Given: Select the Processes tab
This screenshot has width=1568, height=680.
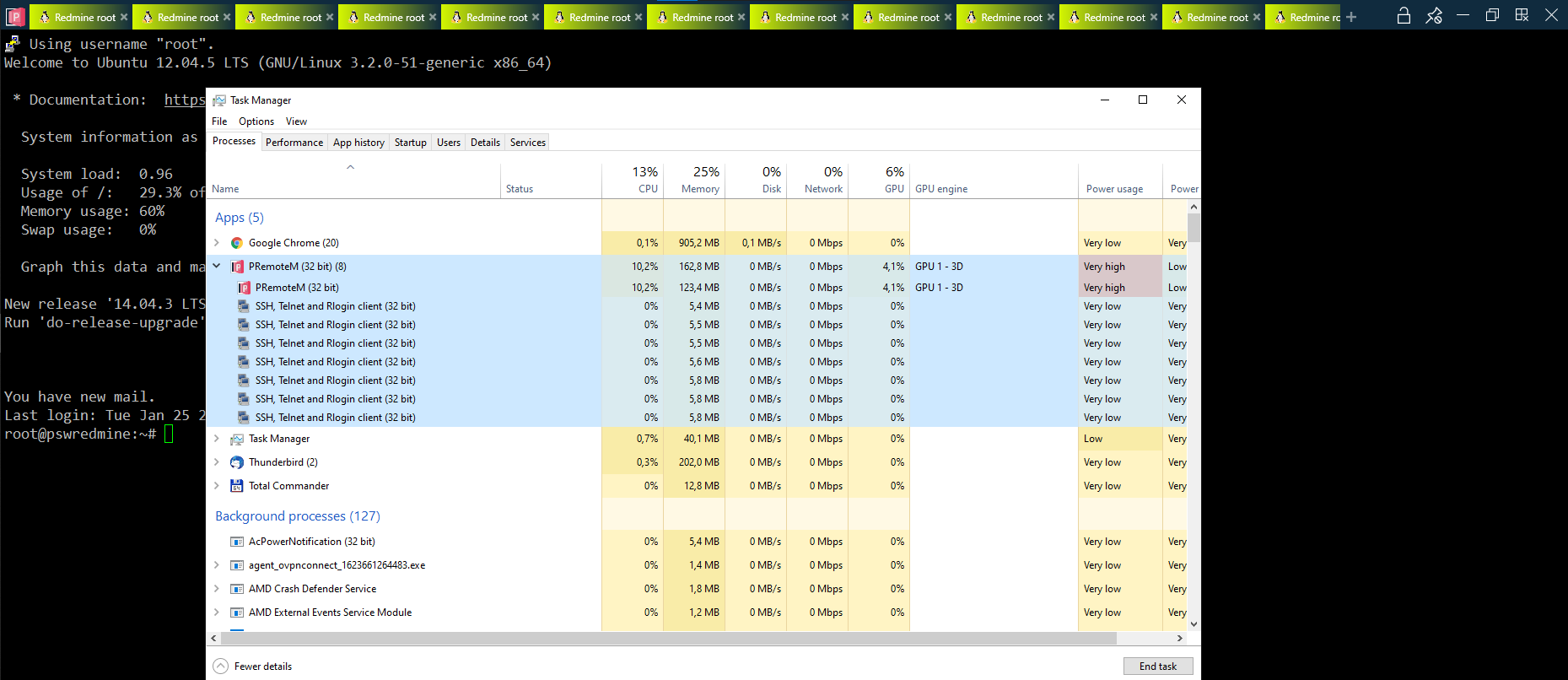Looking at the screenshot, I should (x=234, y=141).
